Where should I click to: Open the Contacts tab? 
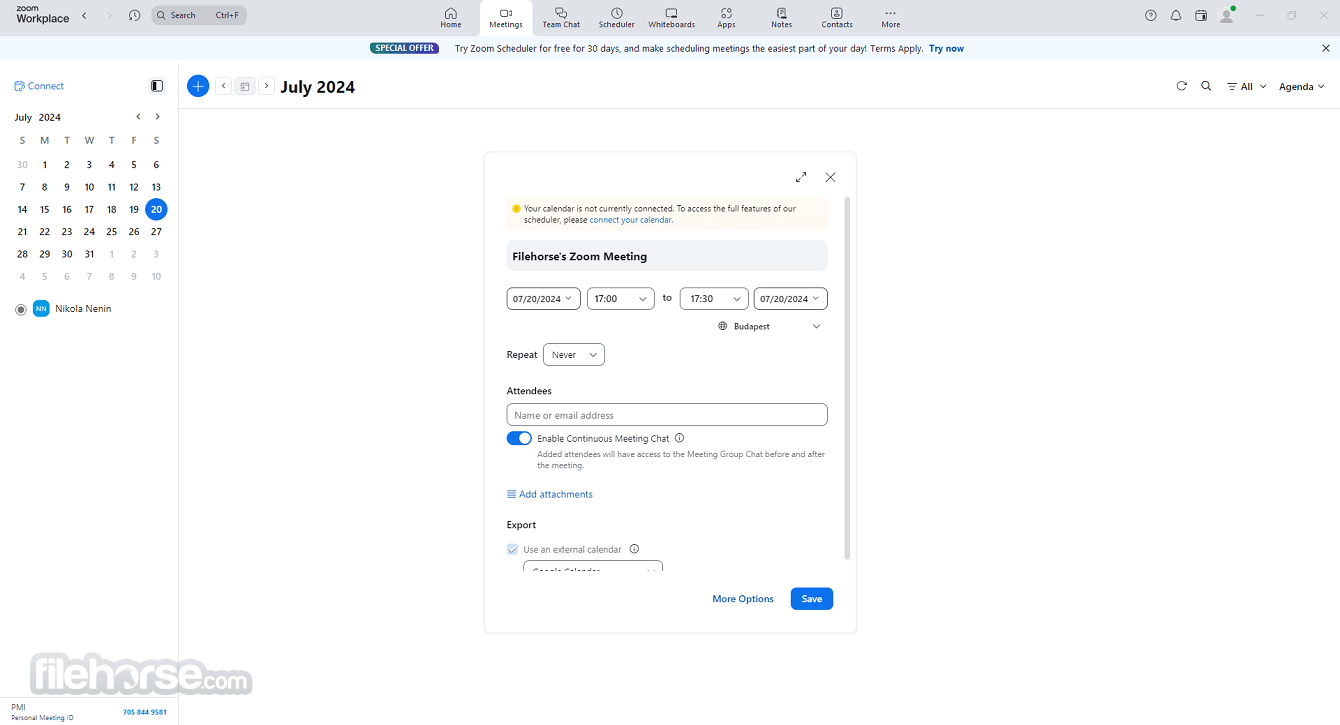pos(837,17)
